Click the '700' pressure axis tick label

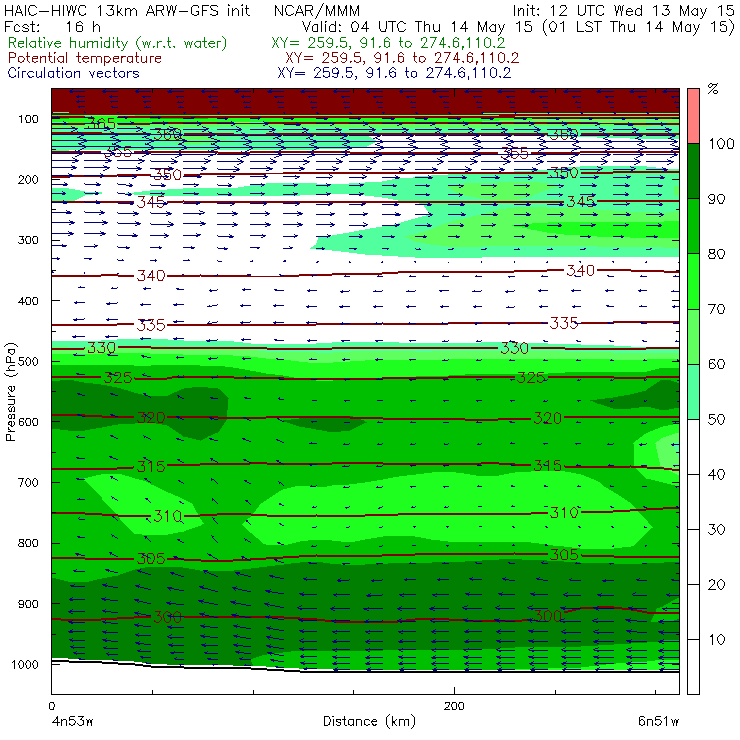click(x=28, y=482)
